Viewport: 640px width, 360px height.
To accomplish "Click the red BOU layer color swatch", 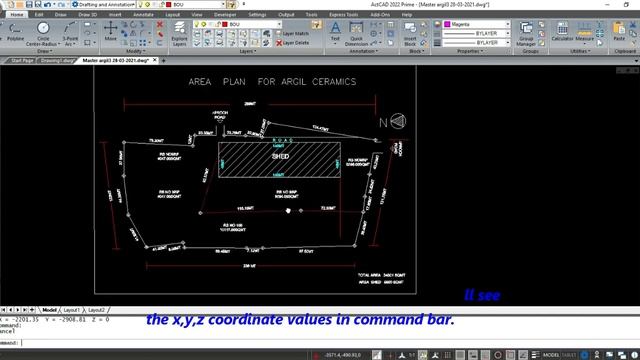I will [224, 24].
